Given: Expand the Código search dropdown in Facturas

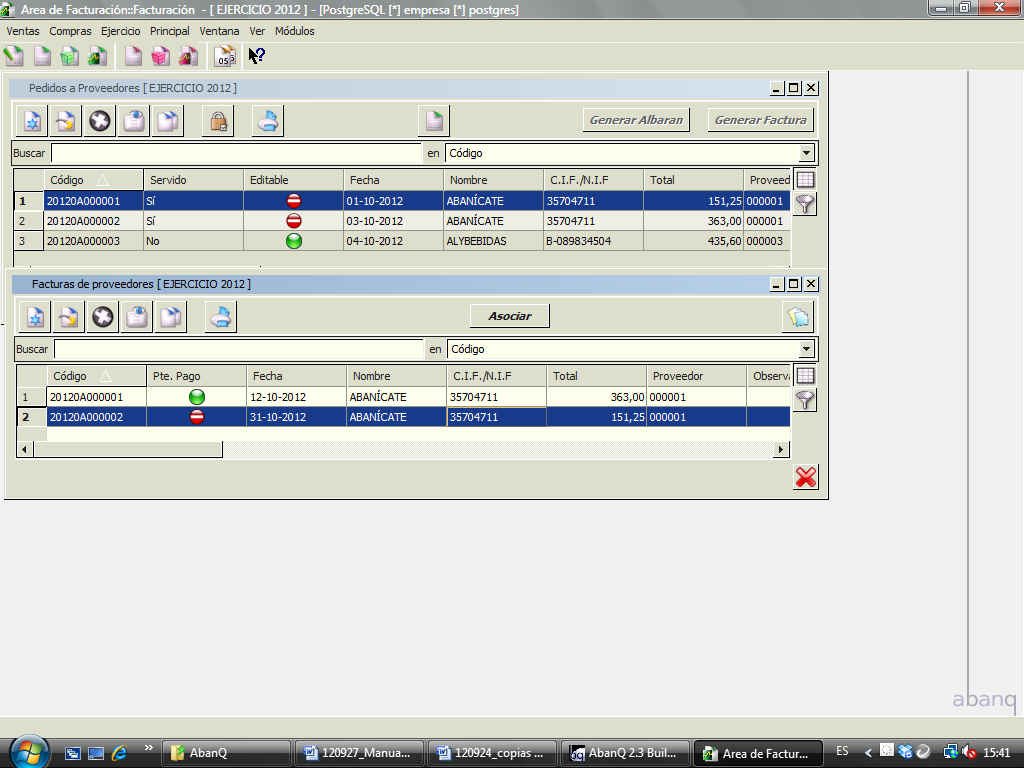Looking at the screenshot, I should [x=807, y=349].
